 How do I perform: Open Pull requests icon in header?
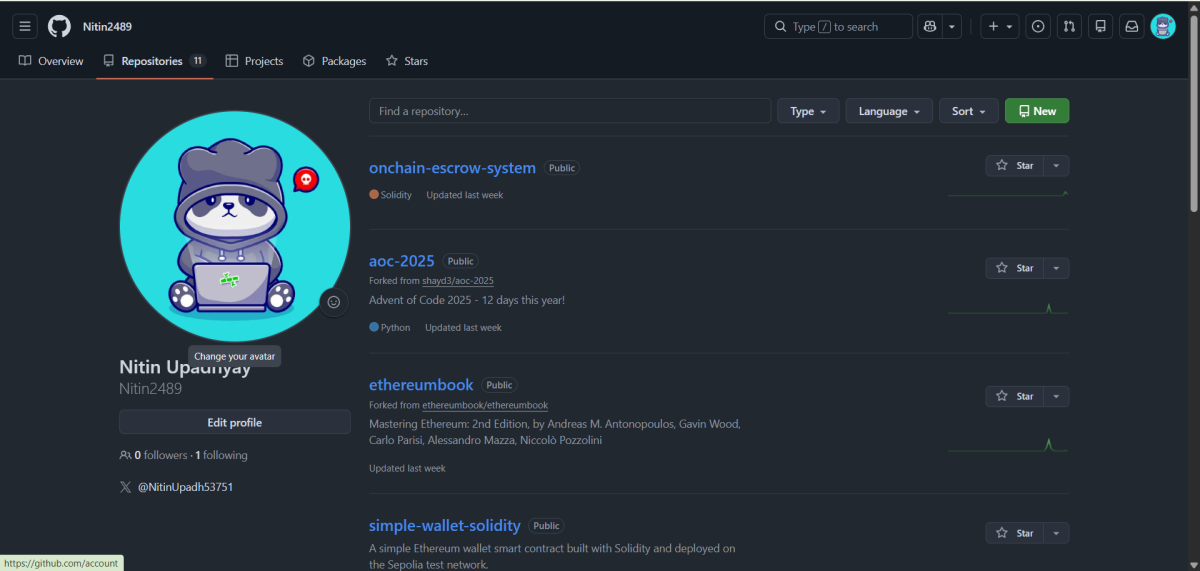tap(1069, 27)
